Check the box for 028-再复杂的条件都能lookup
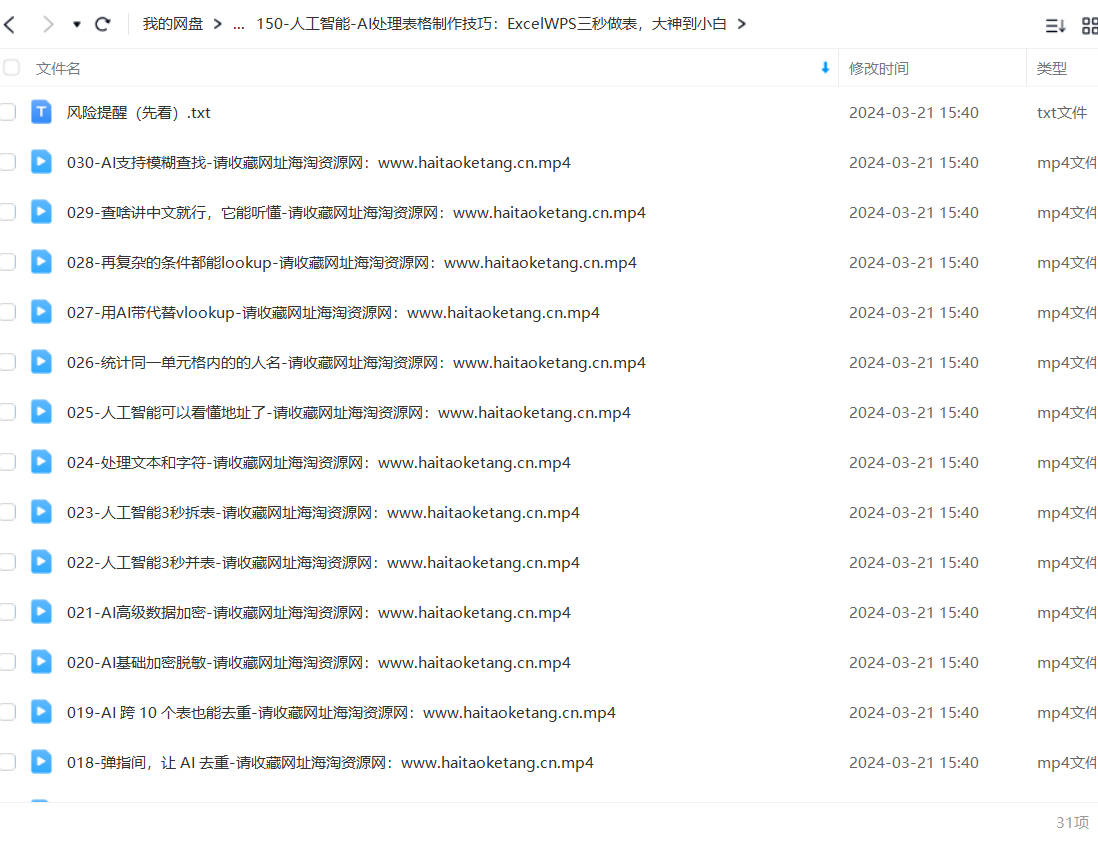The image size is (1098, 843). point(8,263)
